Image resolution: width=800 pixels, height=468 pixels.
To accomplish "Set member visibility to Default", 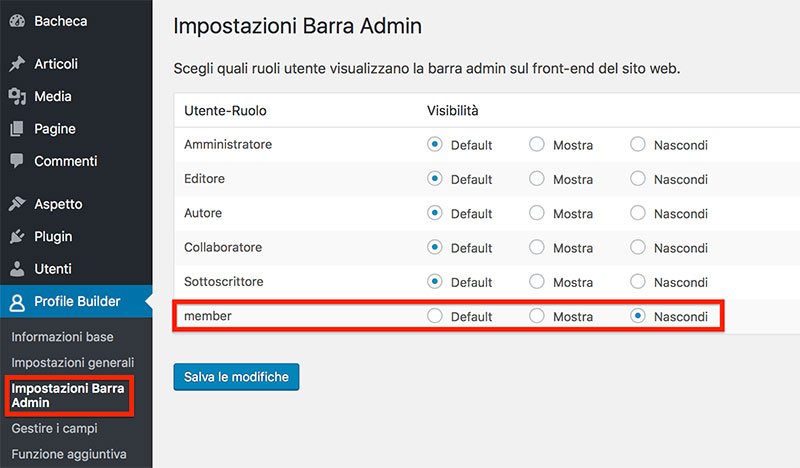I will pos(435,316).
